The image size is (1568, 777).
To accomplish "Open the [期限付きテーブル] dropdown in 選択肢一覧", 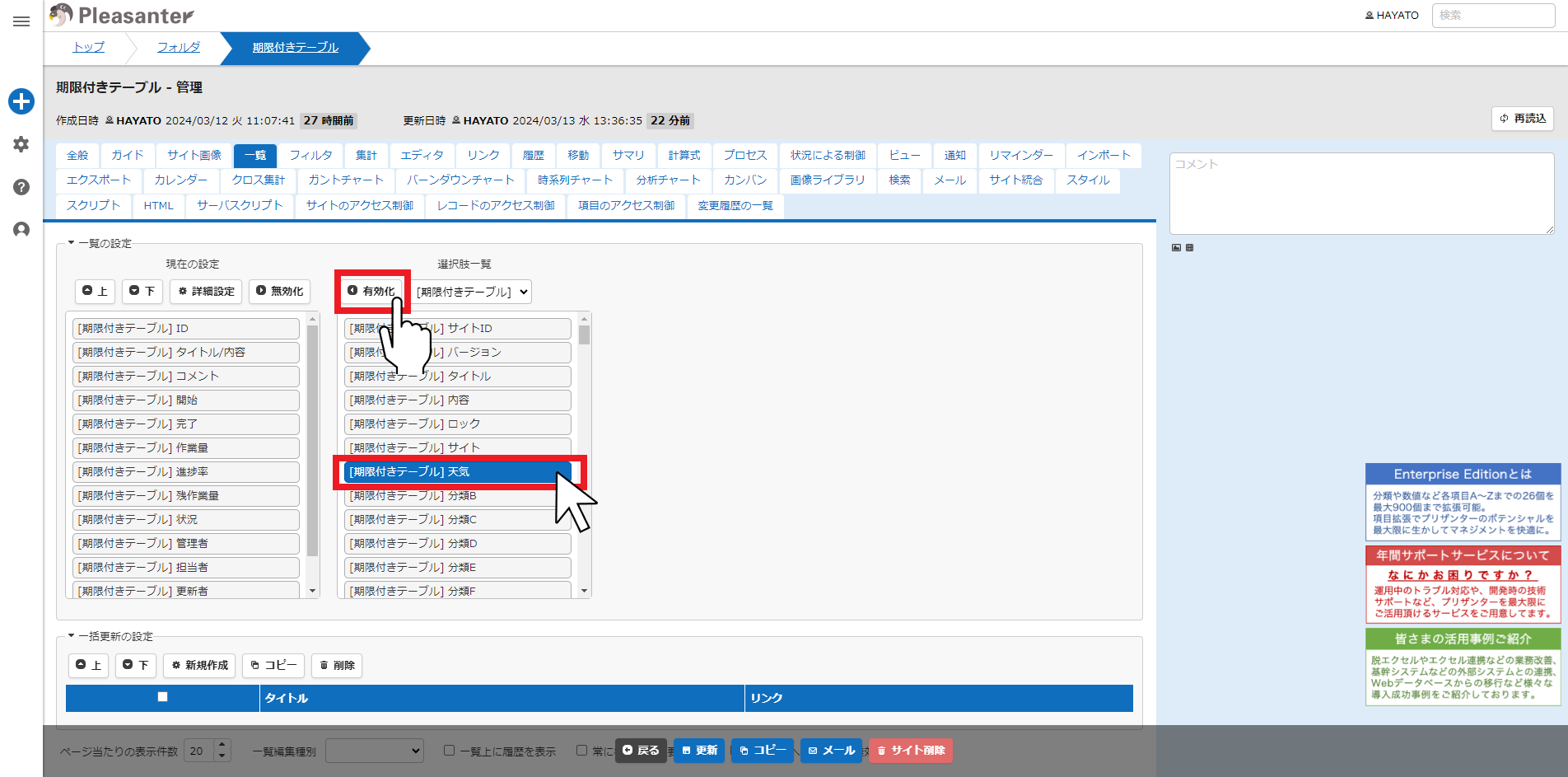I will click(x=472, y=292).
